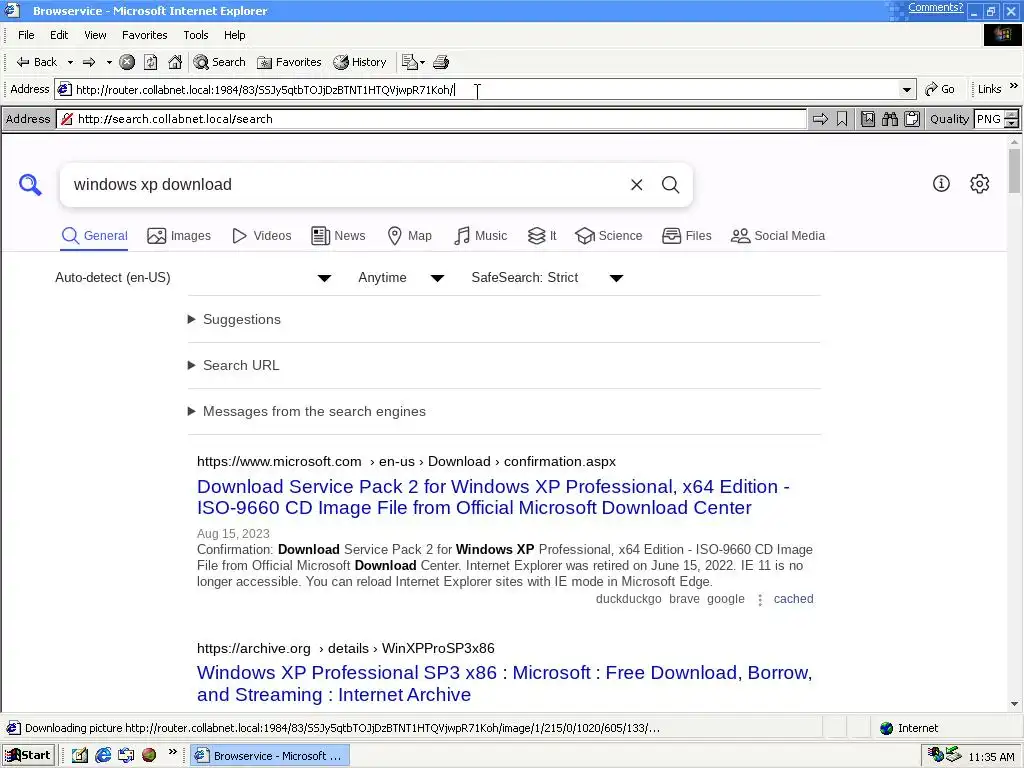Open the Tools menu
Screen dimensions: 1024x768
[196, 35]
